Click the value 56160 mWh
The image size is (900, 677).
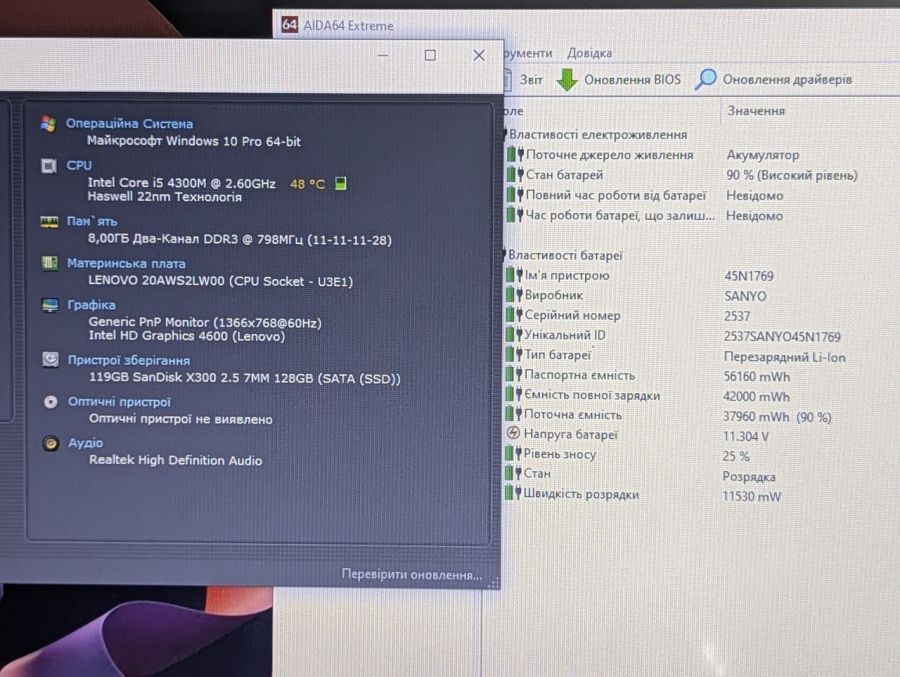tap(757, 376)
